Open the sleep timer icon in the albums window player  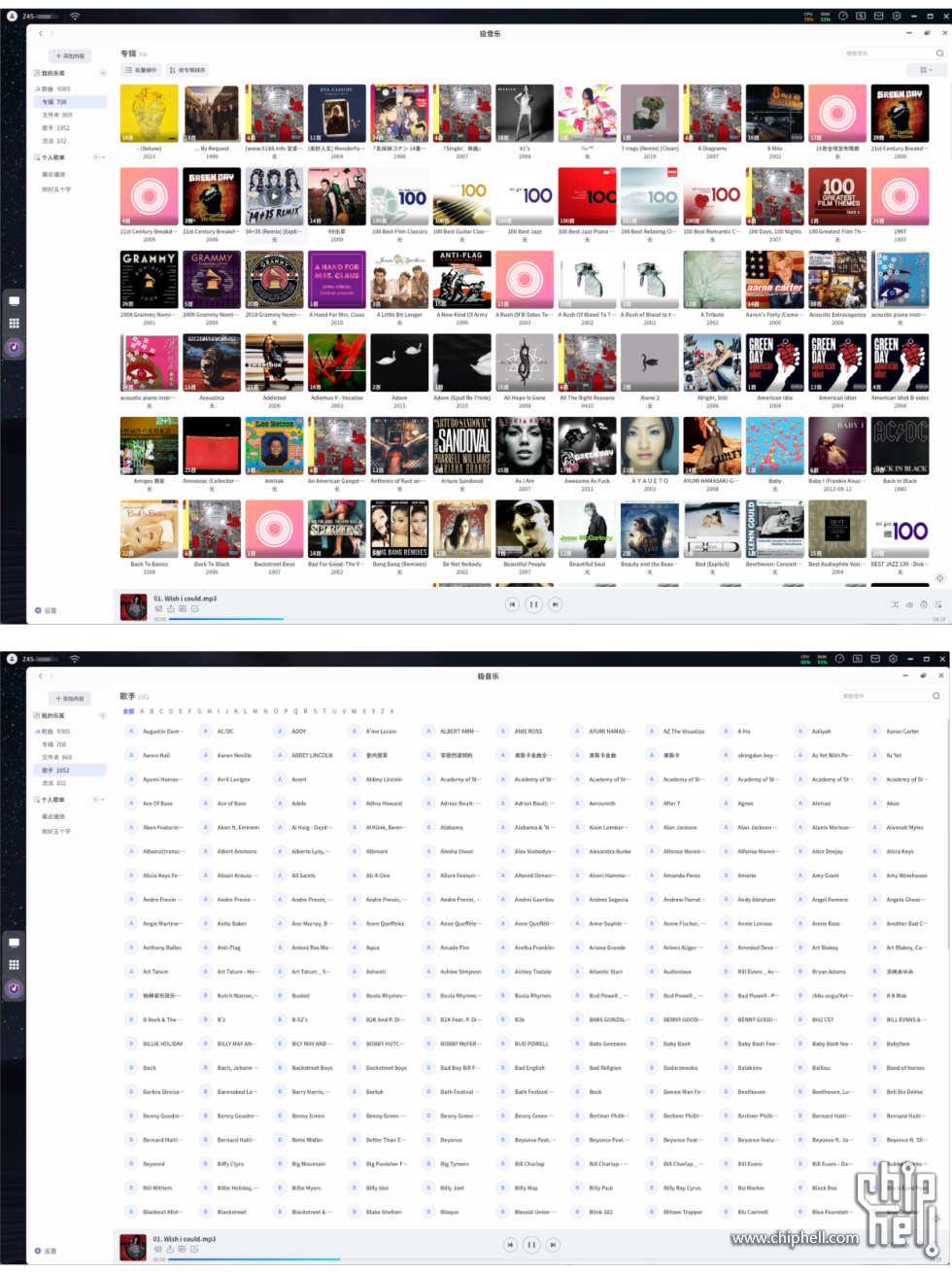pyautogui.click(x=924, y=604)
